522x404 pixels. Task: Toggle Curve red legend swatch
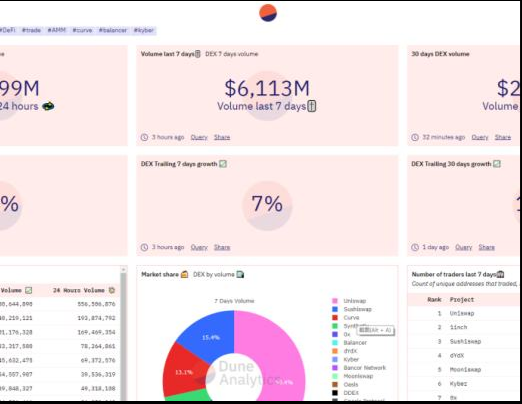pyautogui.click(x=335, y=318)
